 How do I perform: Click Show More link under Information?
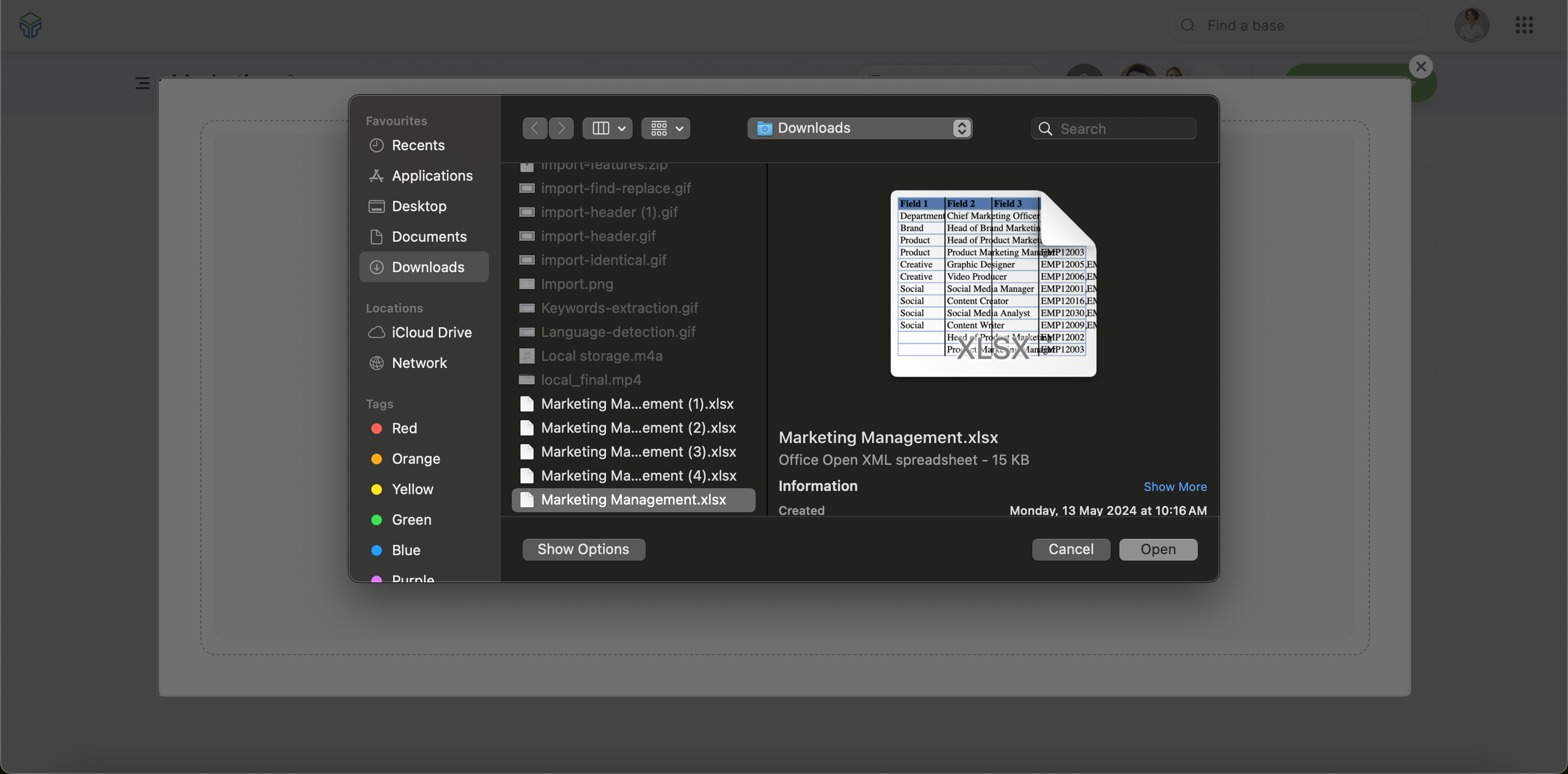click(x=1174, y=487)
